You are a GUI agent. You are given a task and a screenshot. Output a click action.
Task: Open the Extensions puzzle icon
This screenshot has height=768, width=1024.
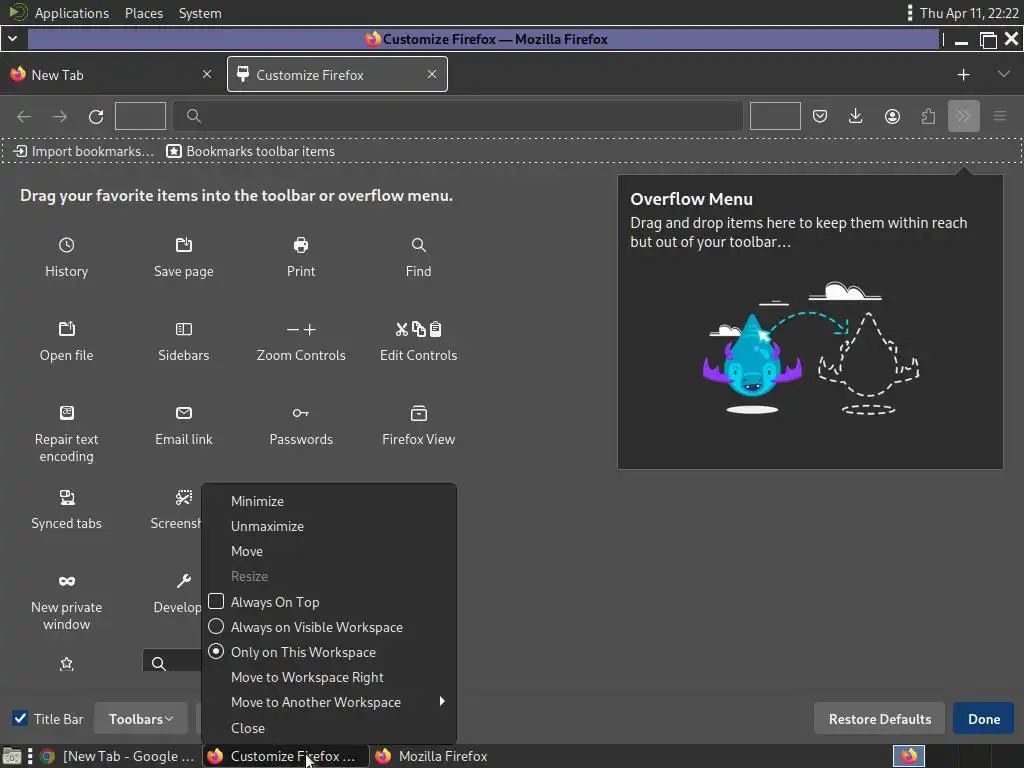point(928,116)
